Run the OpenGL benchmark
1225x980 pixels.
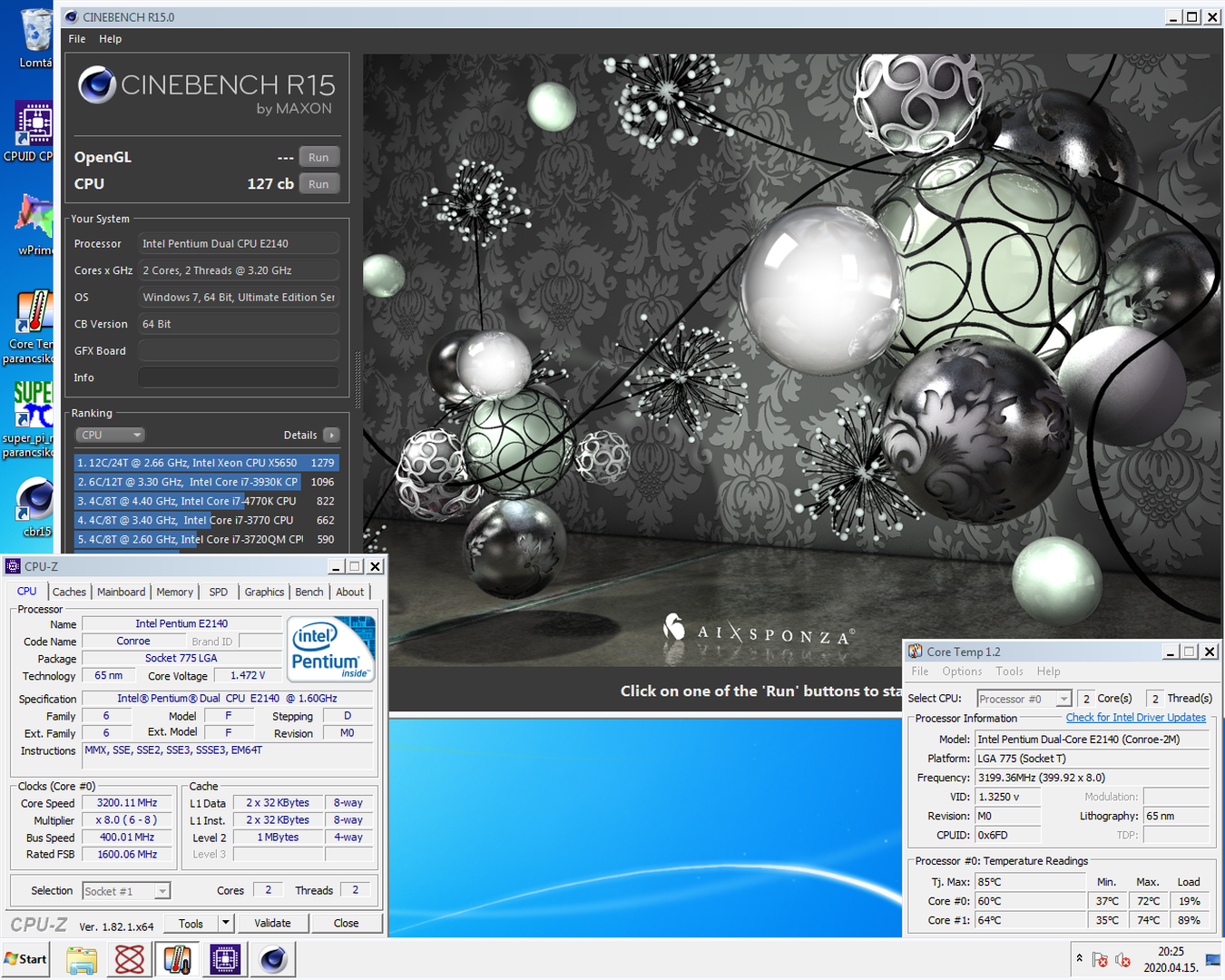[x=318, y=157]
